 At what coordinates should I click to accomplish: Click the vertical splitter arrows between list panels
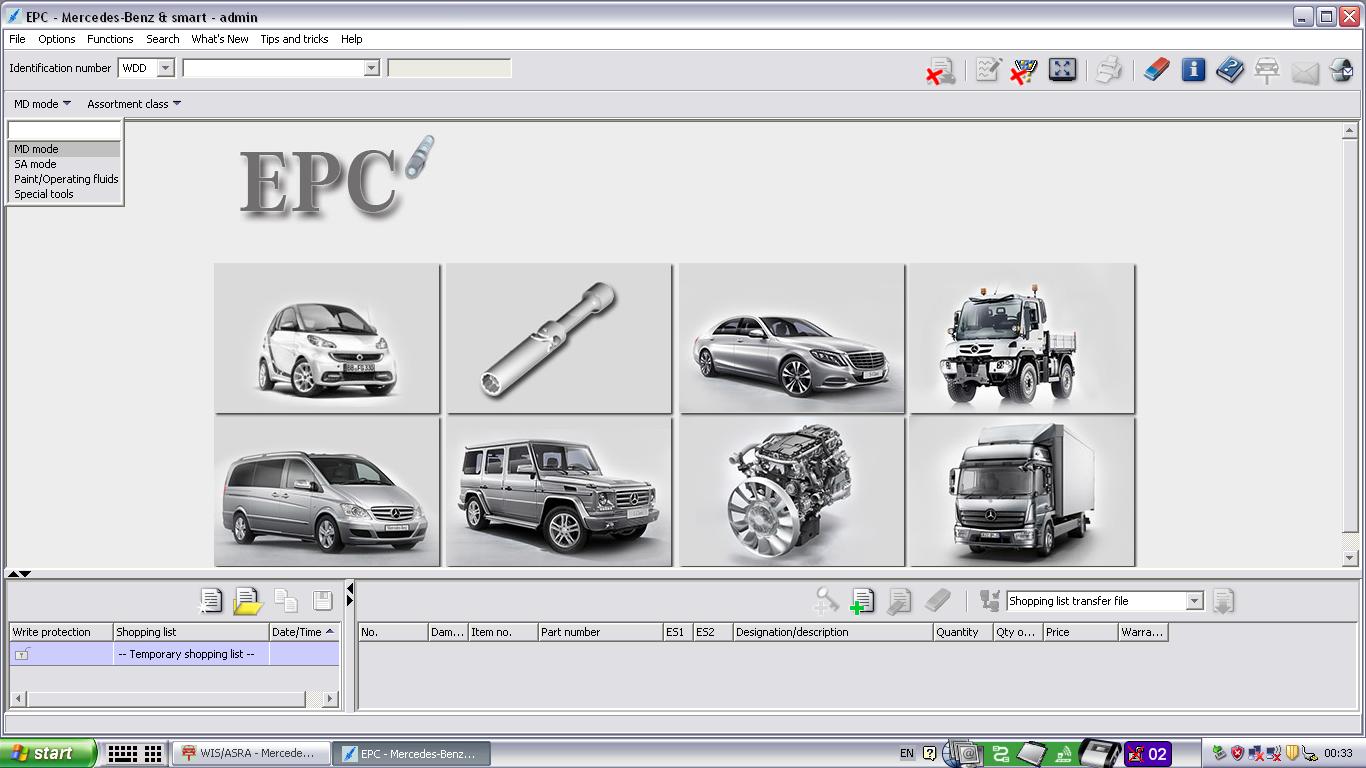pos(349,597)
